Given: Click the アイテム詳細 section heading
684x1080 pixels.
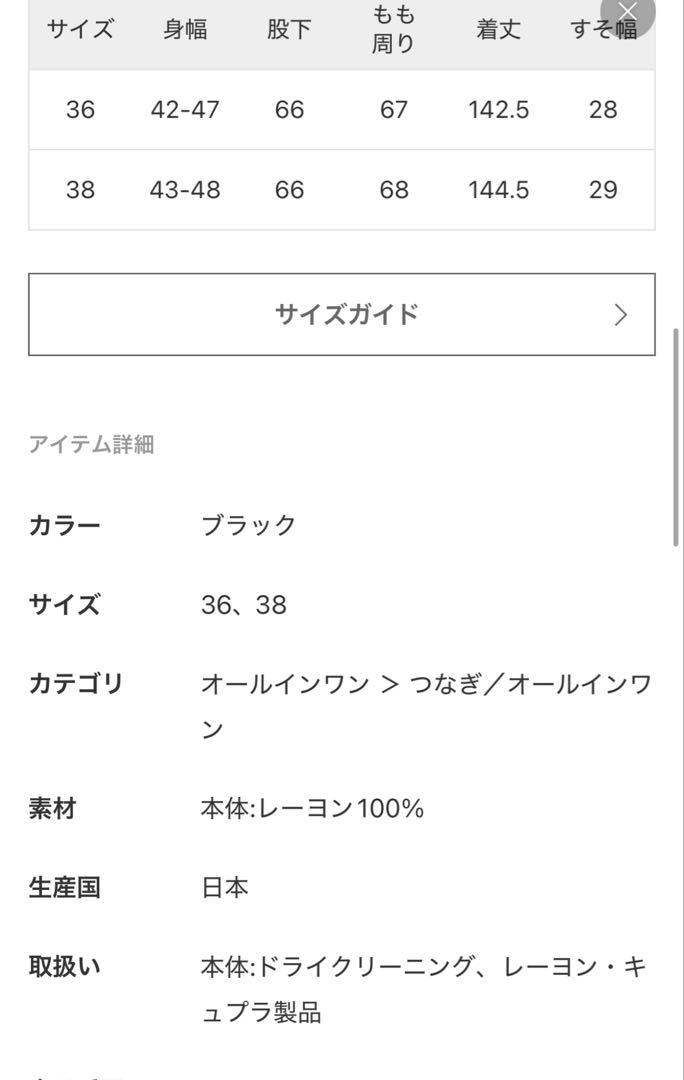Looking at the screenshot, I should (92, 444).
